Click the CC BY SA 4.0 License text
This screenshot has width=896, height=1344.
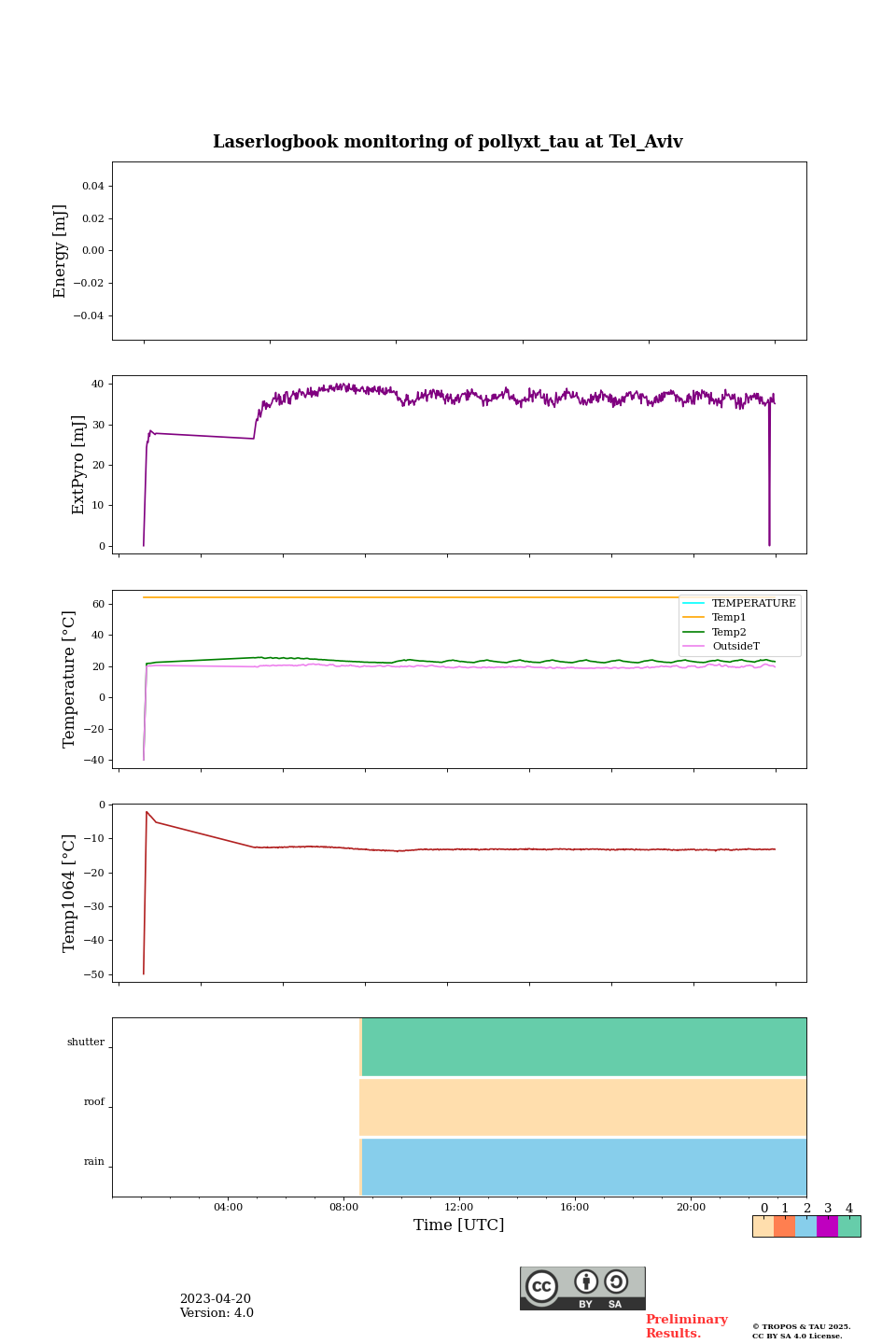coord(797,1336)
